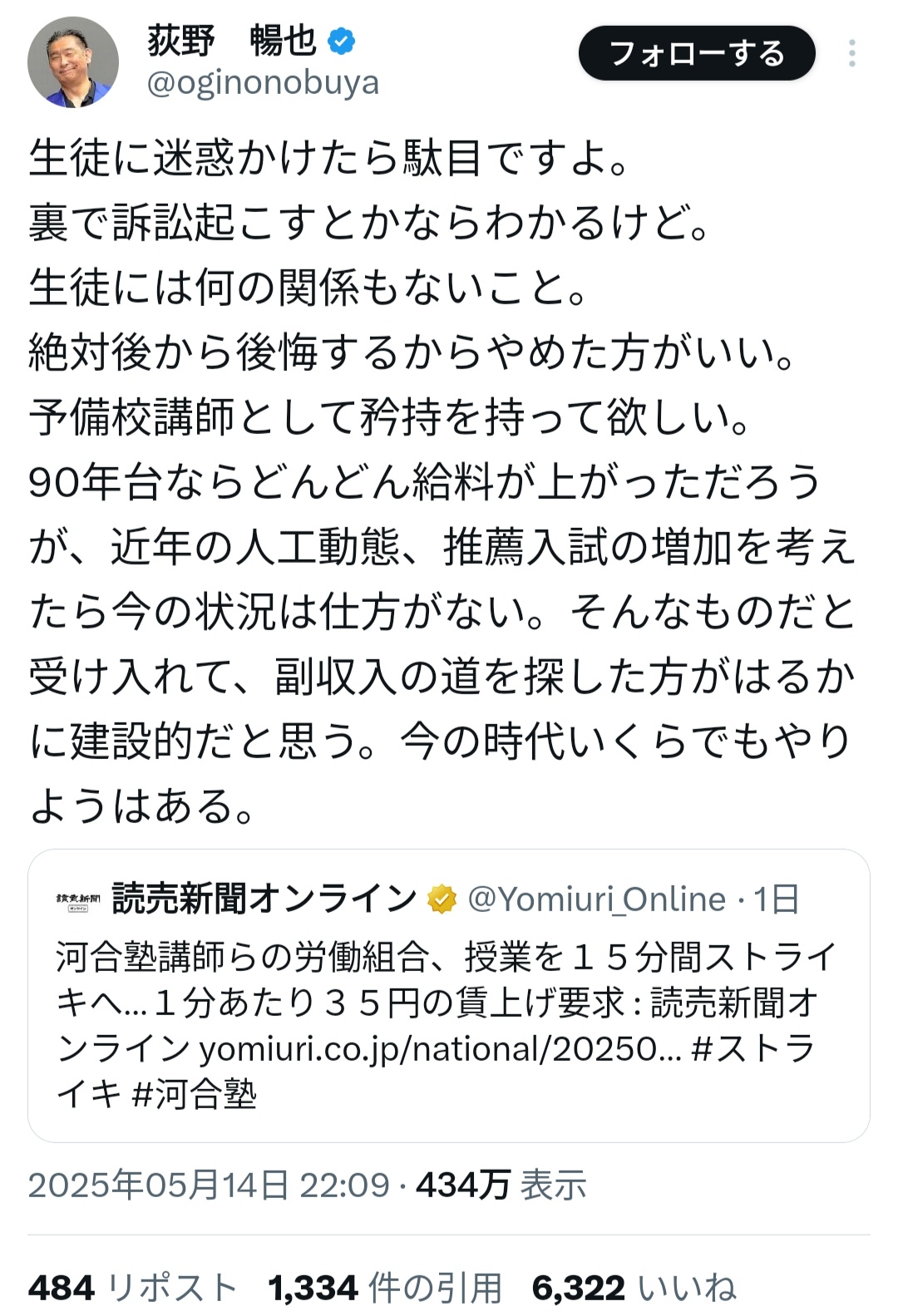Click the gold verified badge

pos(442,900)
